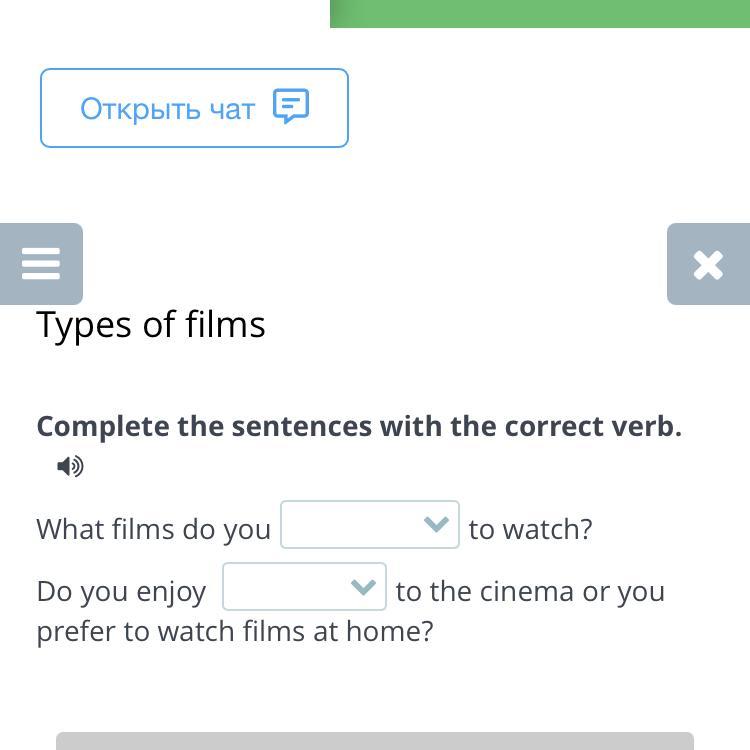Open the verb dropdown after 'What films do you'
This screenshot has height=750, width=750.
pos(369,525)
